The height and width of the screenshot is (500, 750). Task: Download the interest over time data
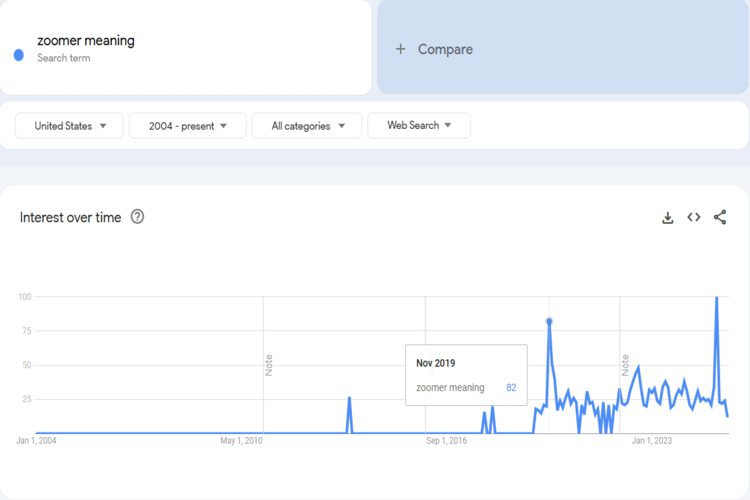pyautogui.click(x=668, y=218)
